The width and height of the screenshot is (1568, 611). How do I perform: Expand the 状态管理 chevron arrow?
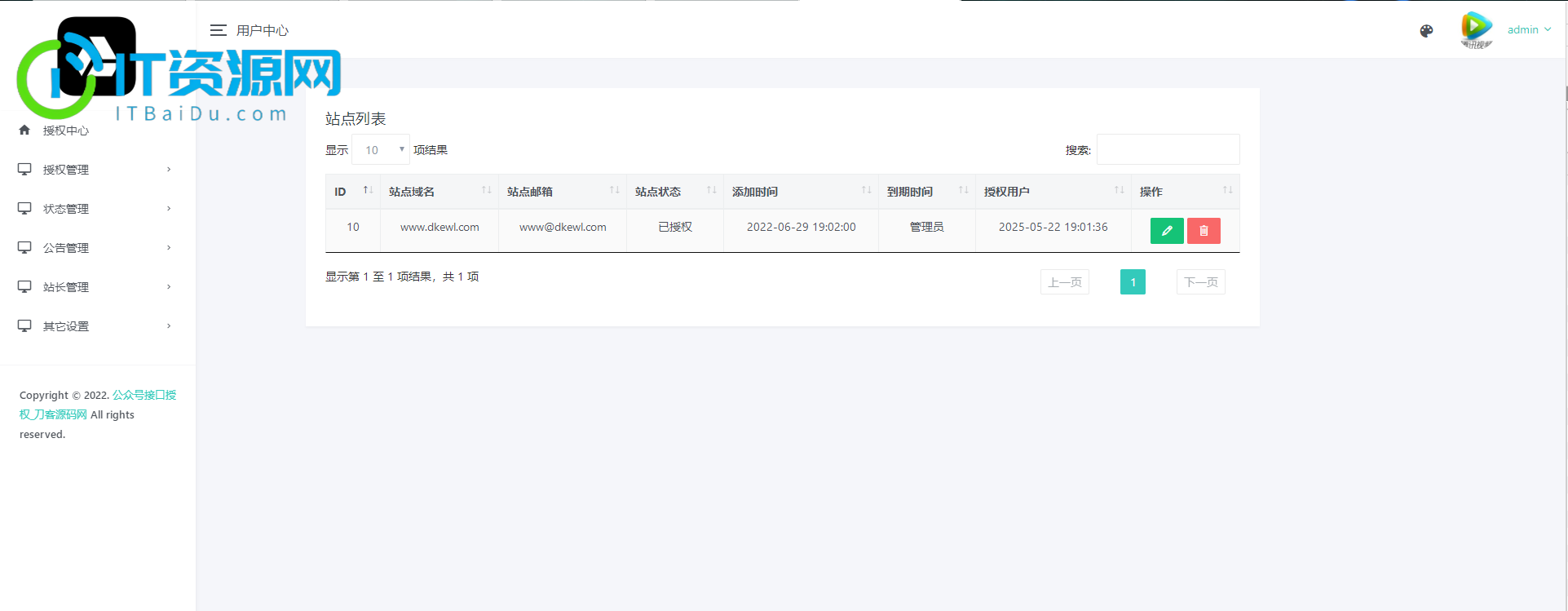pyautogui.click(x=169, y=209)
